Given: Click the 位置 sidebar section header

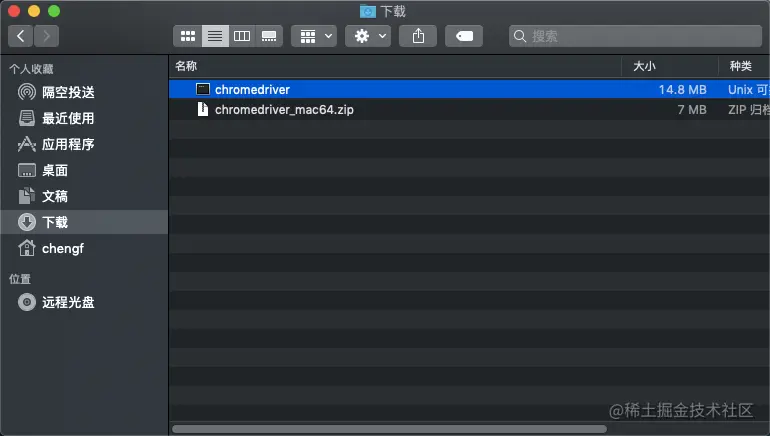Looking at the screenshot, I should tap(20, 279).
